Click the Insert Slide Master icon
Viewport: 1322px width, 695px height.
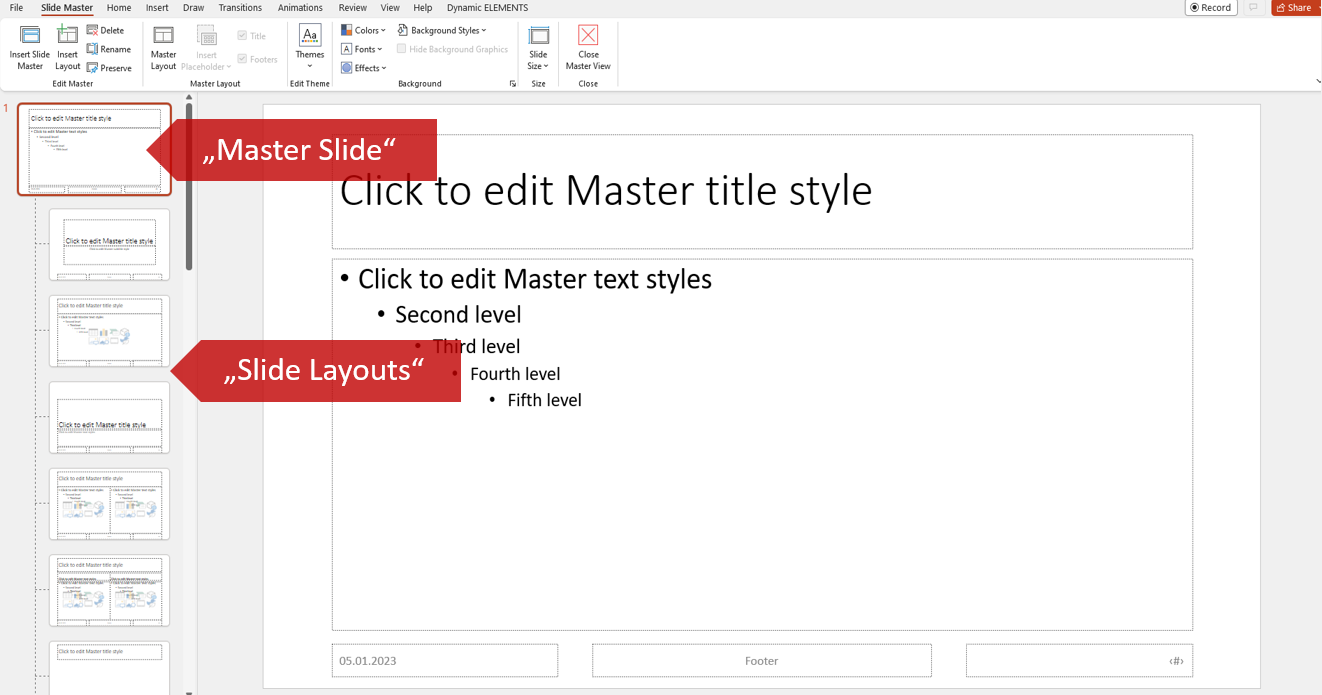(29, 36)
